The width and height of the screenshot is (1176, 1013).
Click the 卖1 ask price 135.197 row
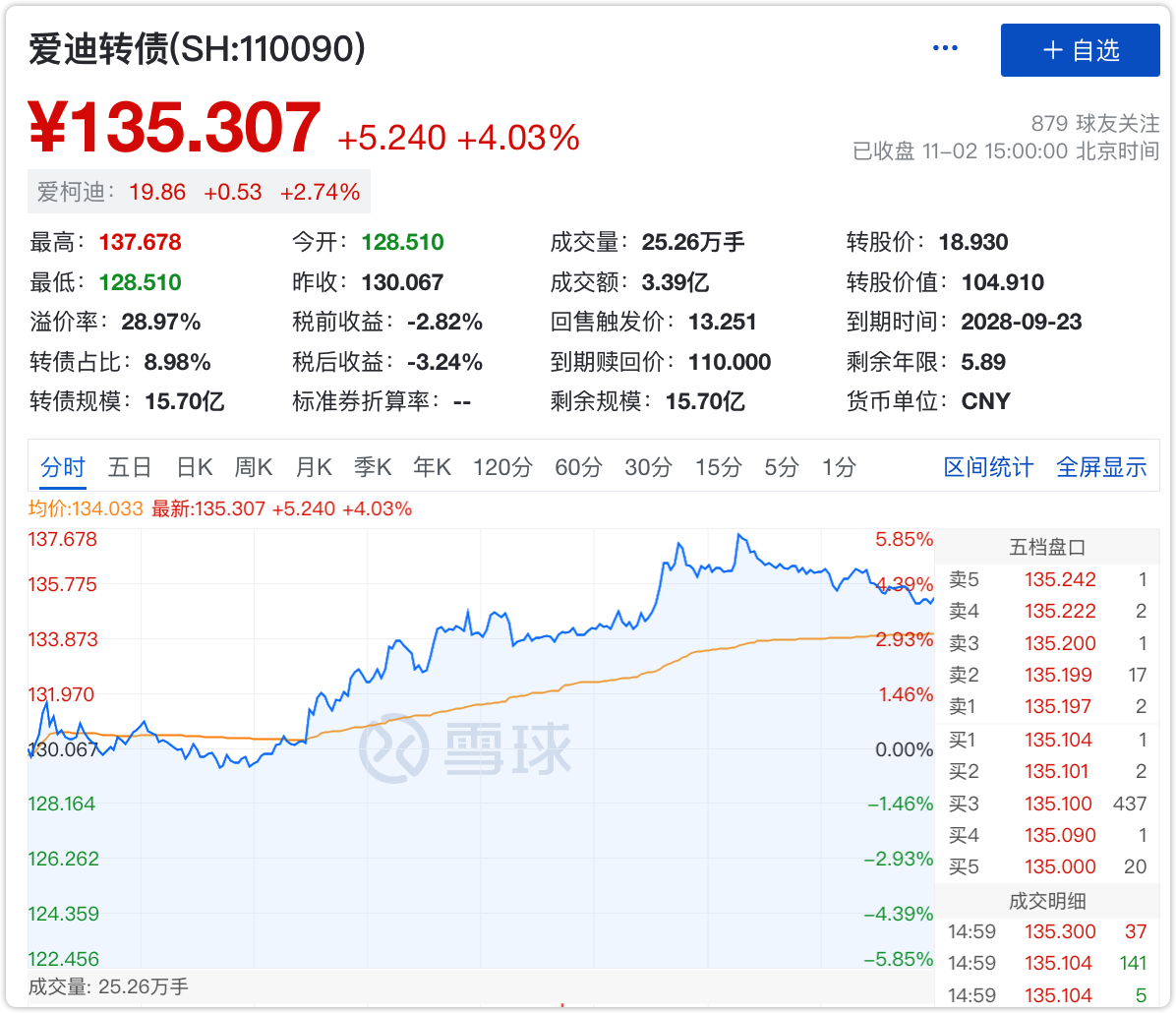(1047, 706)
